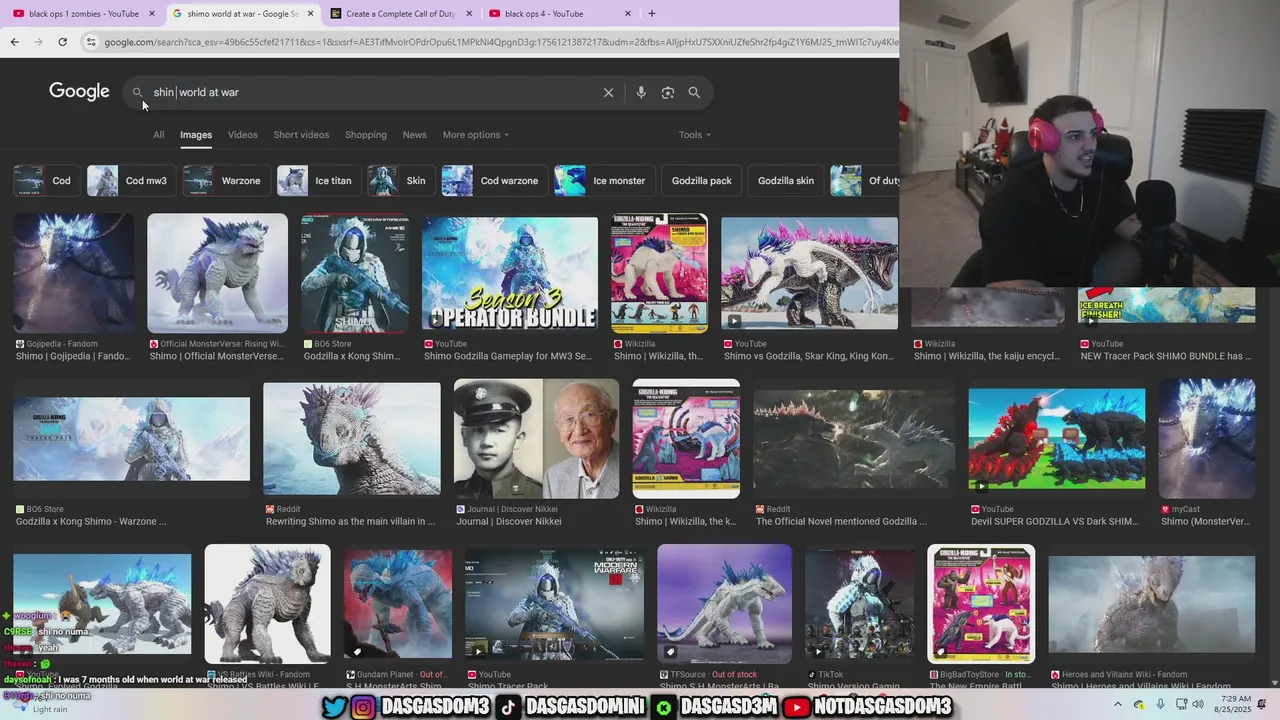The image size is (1280, 720).
Task: Show hidden tray icons chevron
Action: pos(1117,704)
